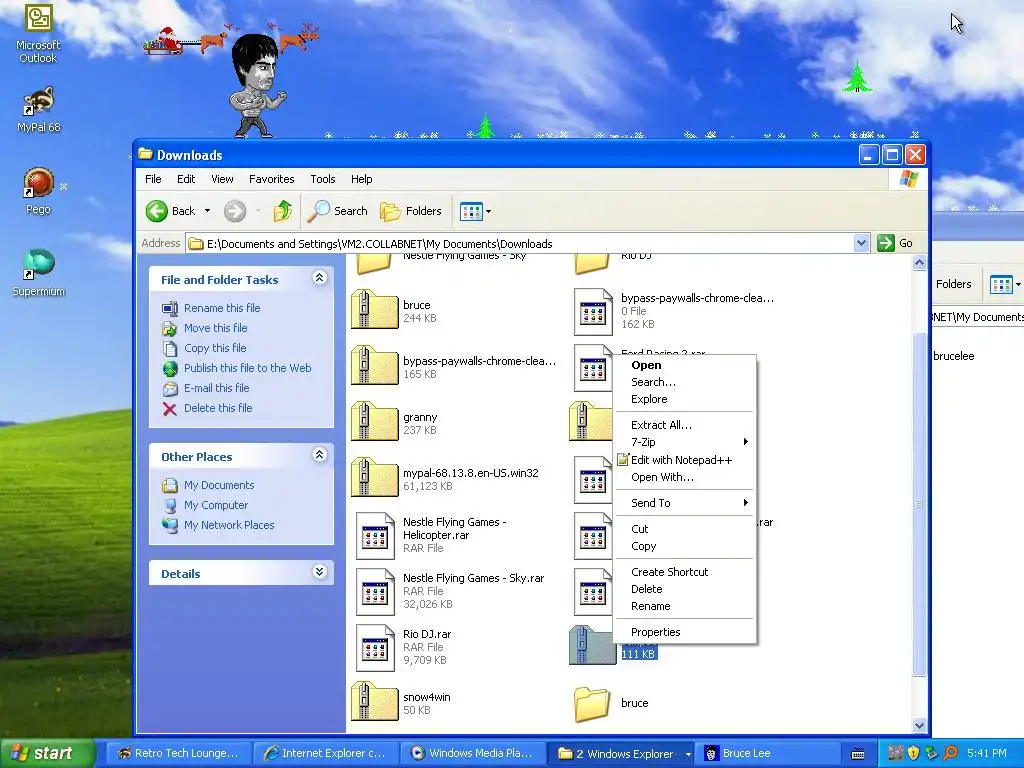Choose Edit with Notepad++ in context menu
Viewport: 1024px width, 768px height.
(684, 460)
